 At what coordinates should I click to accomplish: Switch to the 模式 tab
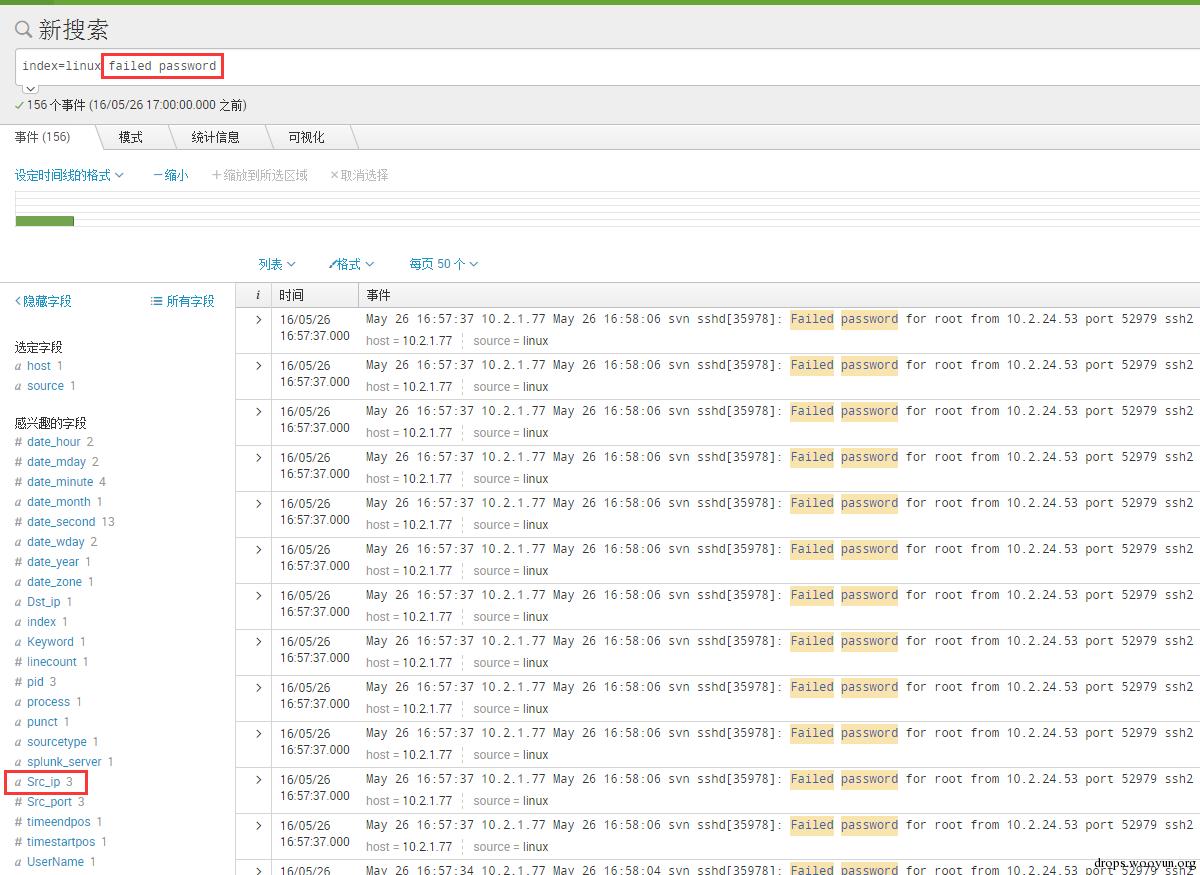coord(131,137)
